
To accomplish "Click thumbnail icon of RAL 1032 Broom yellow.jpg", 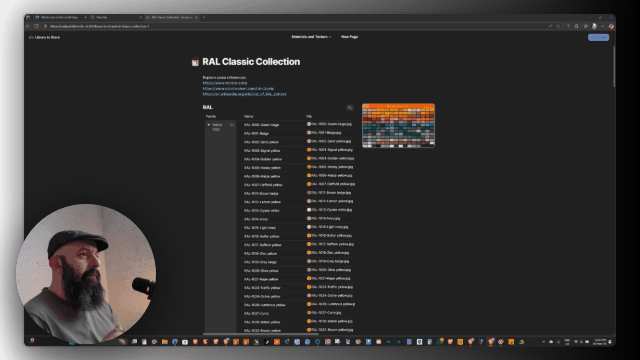I will [x=309, y=330].
